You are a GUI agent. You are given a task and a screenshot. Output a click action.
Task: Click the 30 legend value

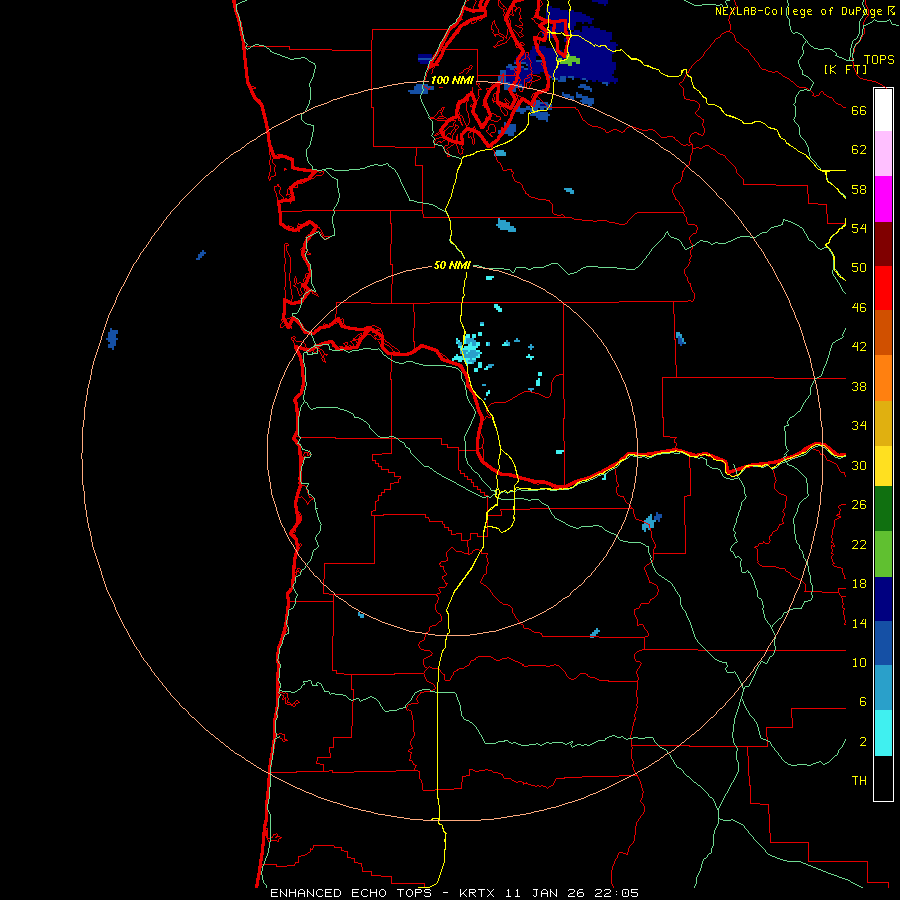[x=859, y=465]
